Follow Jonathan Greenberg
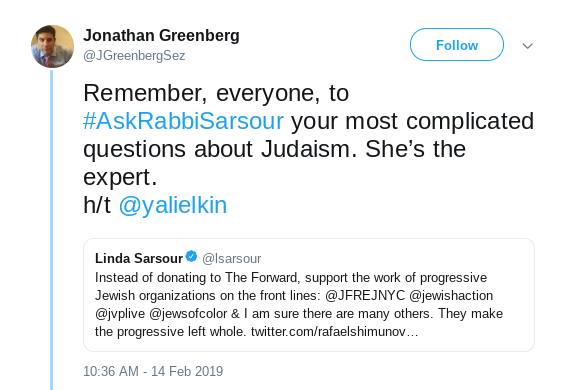570x390 pixels. 457,45
